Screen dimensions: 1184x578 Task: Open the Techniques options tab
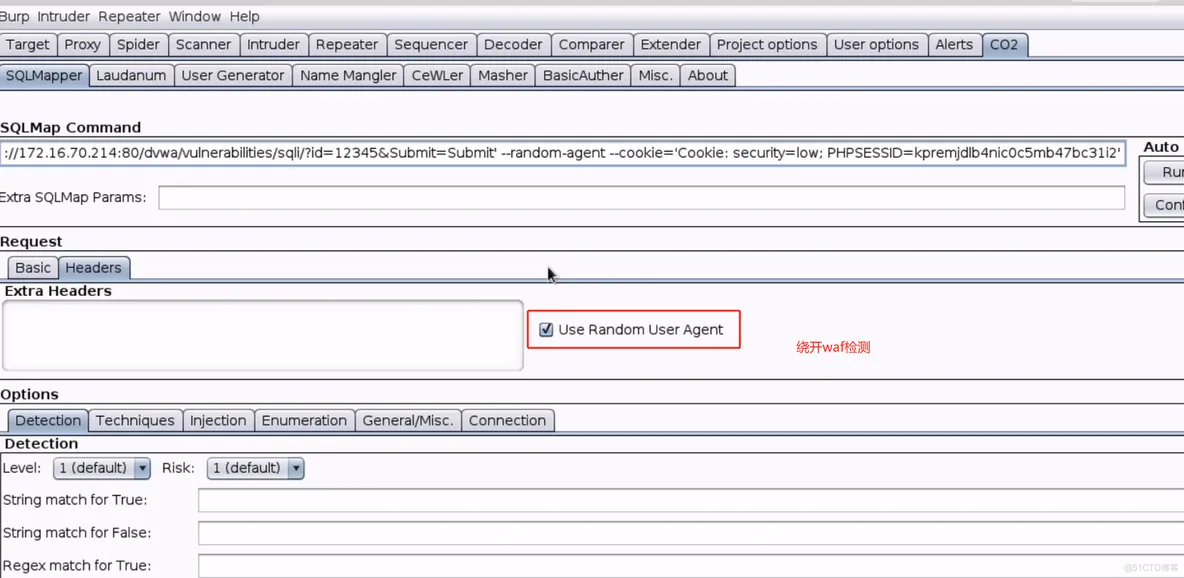(135, 420)
